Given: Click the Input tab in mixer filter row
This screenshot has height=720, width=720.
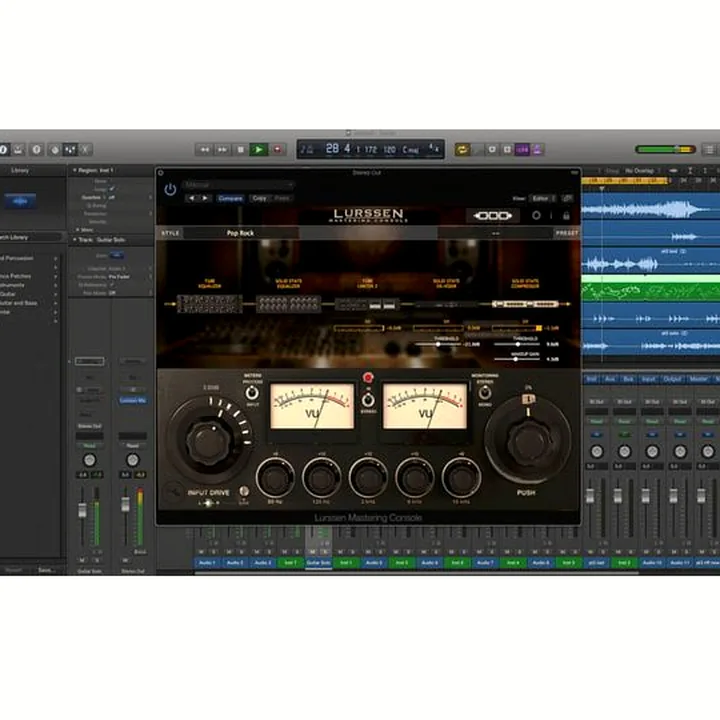Looking at the screenshot, I should coord(648,379).
